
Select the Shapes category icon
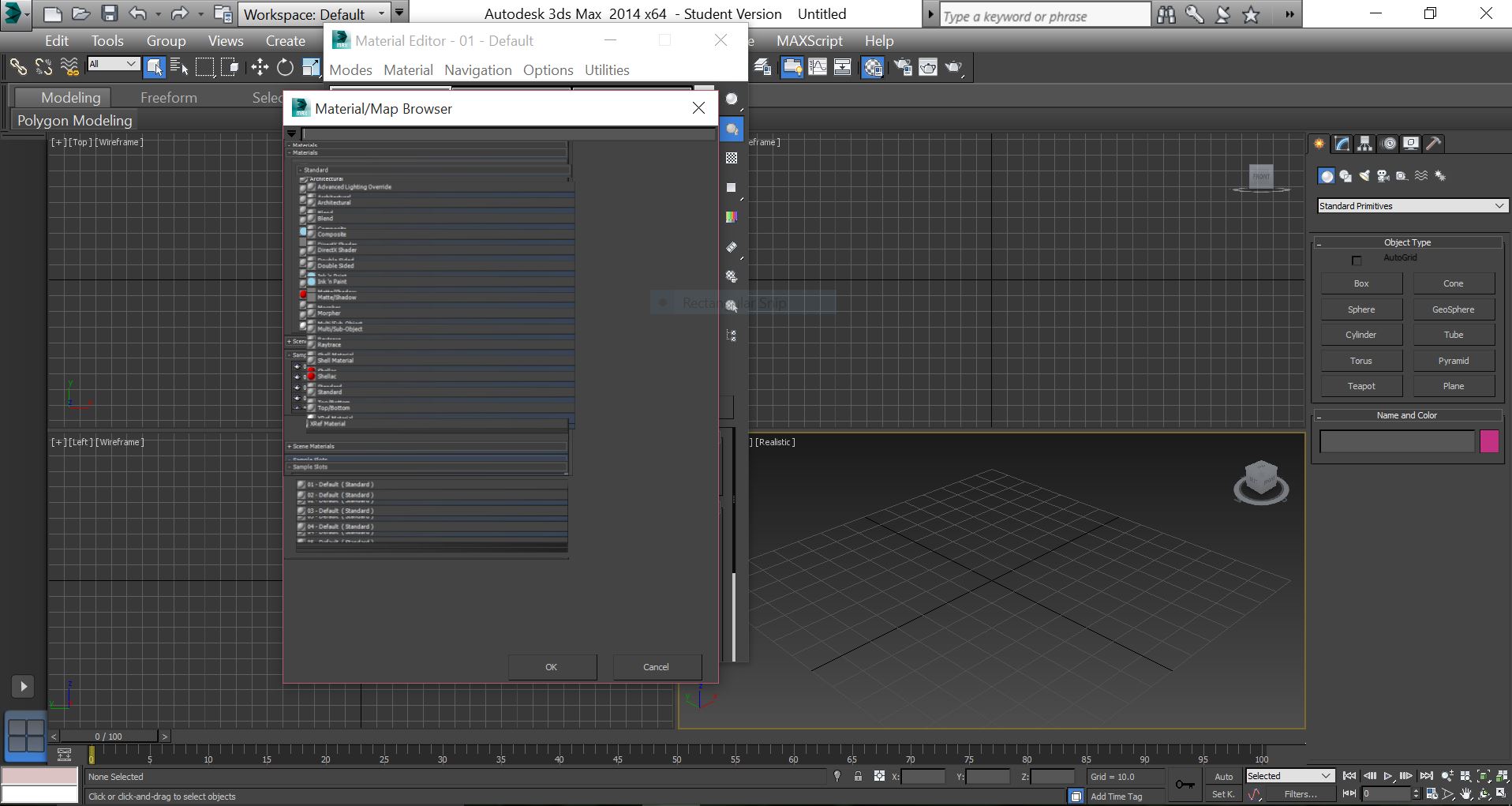(1345, 176)
